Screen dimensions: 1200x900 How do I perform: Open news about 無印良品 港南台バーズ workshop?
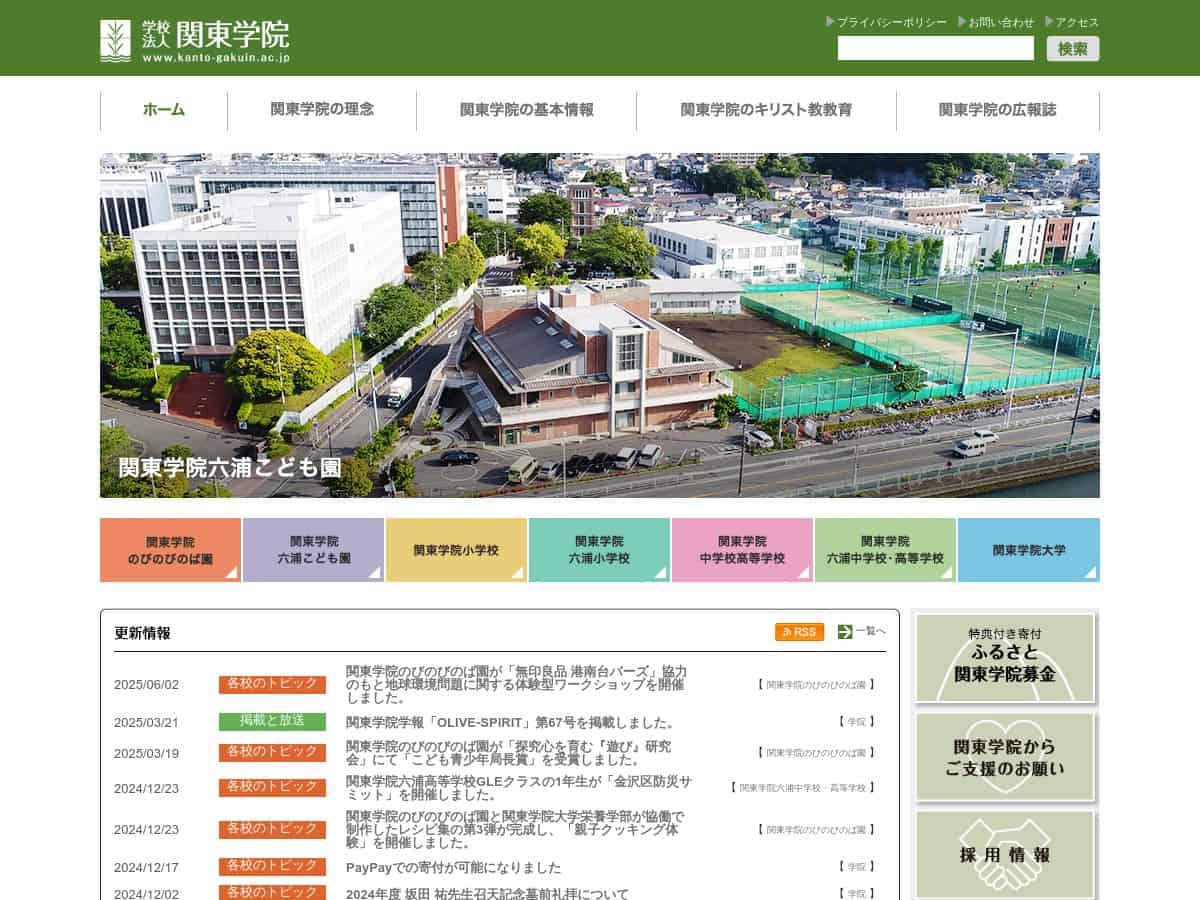click(x=516, y=685)
